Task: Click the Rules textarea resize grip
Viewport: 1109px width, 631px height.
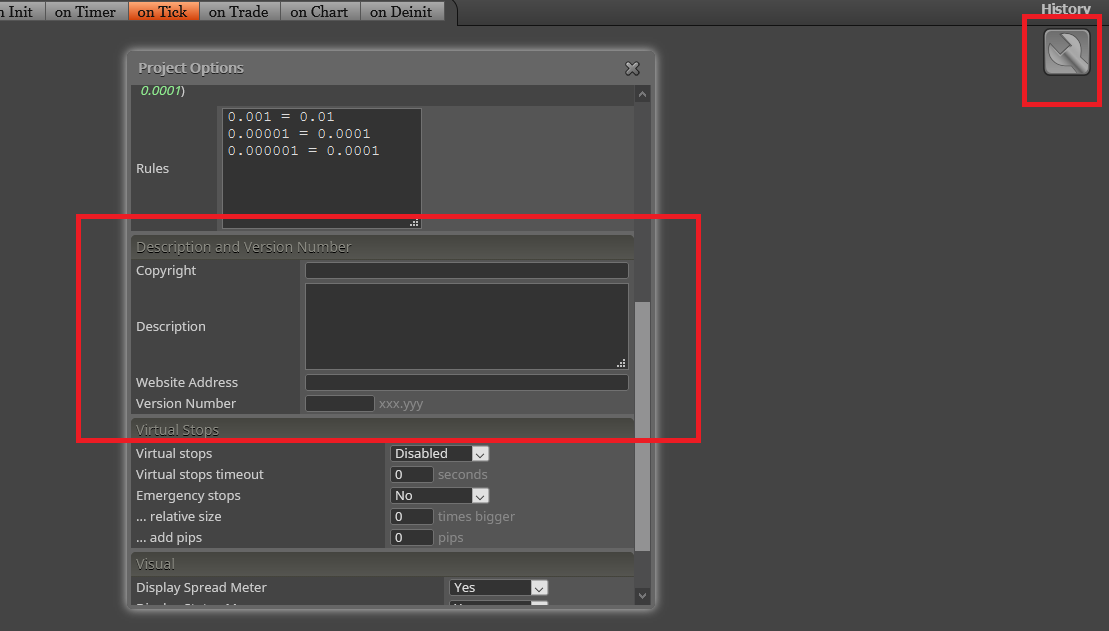Action: coord(414,223)
